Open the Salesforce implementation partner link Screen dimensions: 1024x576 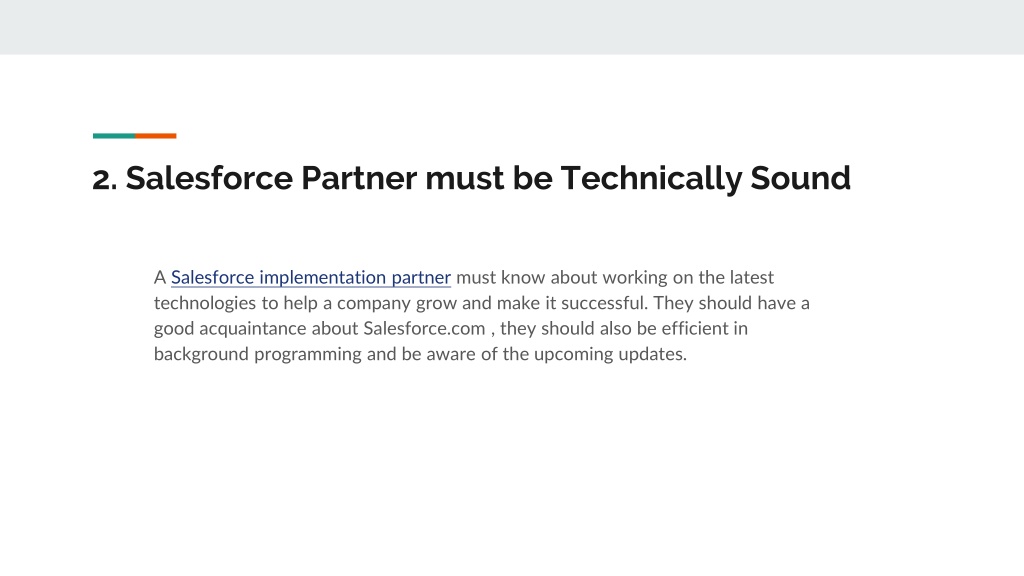[311, 278]
